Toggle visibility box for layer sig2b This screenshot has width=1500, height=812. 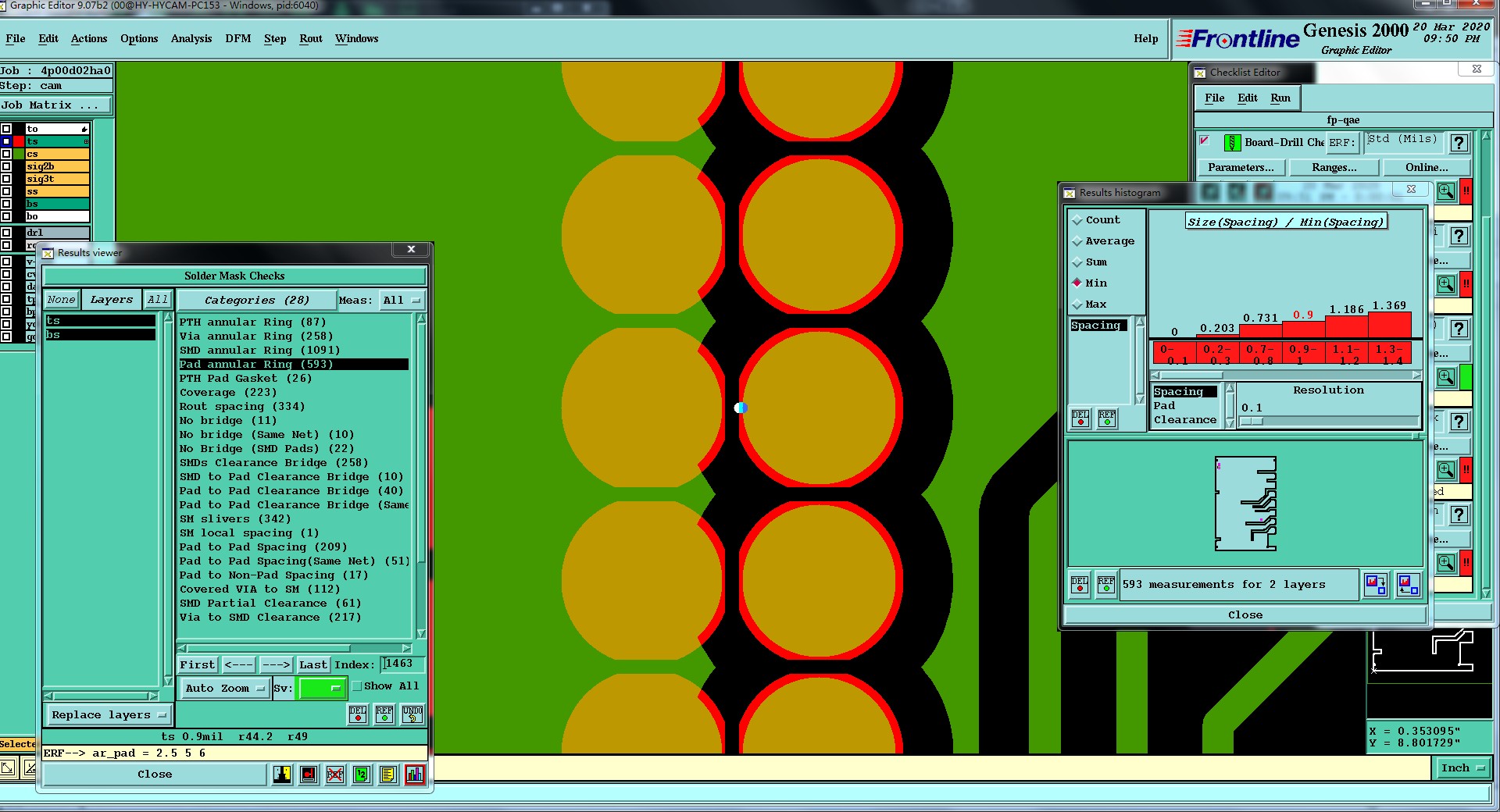click(6, 166)
